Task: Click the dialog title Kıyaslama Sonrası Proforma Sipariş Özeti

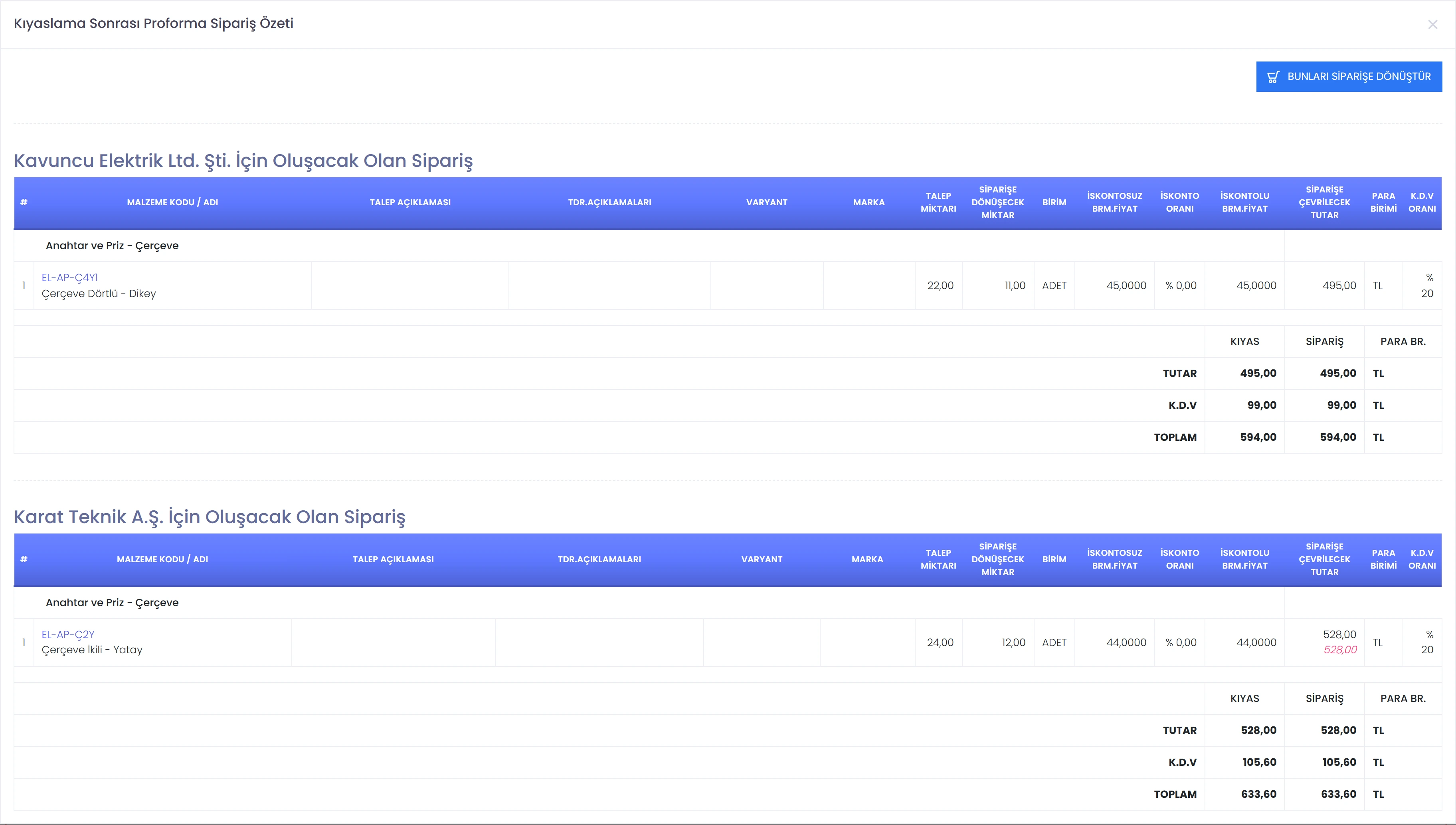Action: coord(154,23)
